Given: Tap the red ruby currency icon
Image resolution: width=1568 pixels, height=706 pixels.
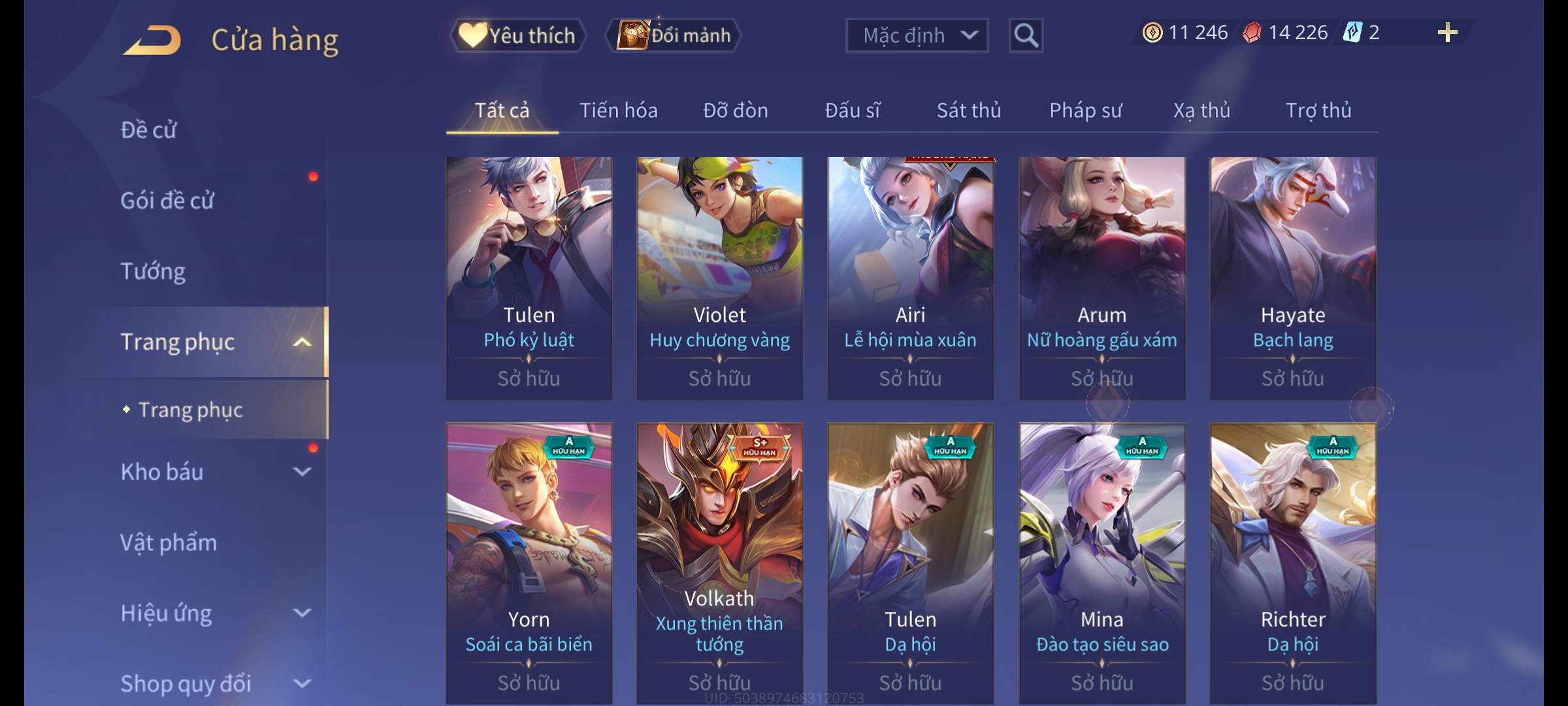Looking at the screenshot, I should tap(1252, 32).
